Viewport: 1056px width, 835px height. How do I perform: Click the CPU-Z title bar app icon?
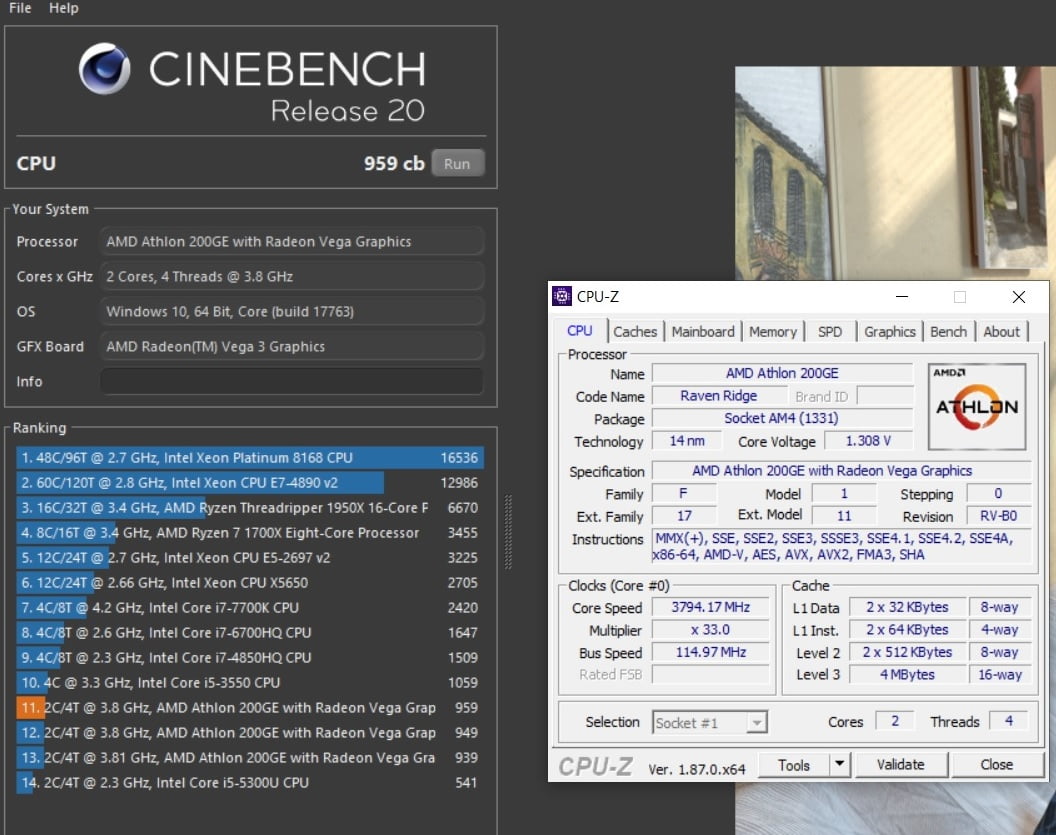[563, 296]
